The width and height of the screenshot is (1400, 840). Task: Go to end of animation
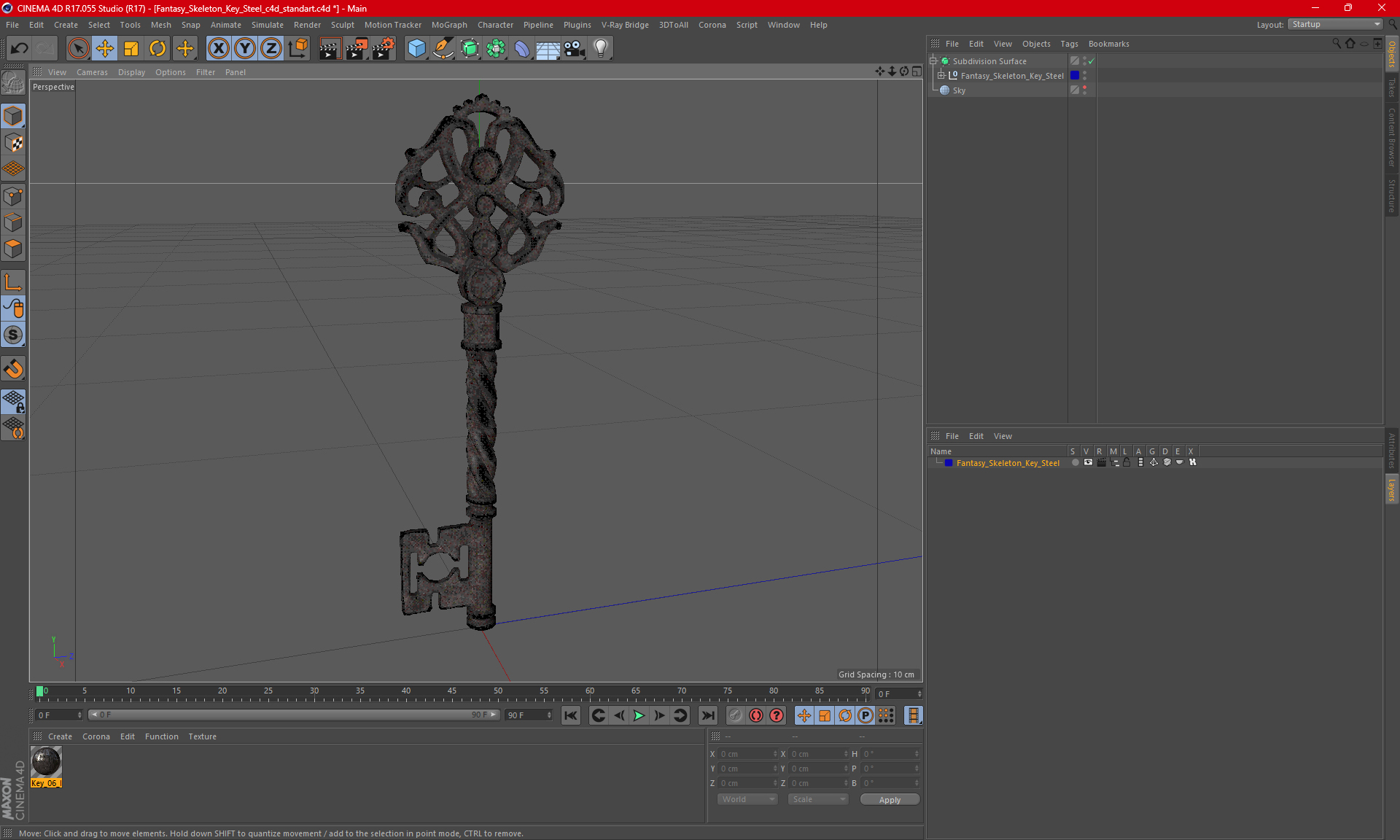pos(707,715)
